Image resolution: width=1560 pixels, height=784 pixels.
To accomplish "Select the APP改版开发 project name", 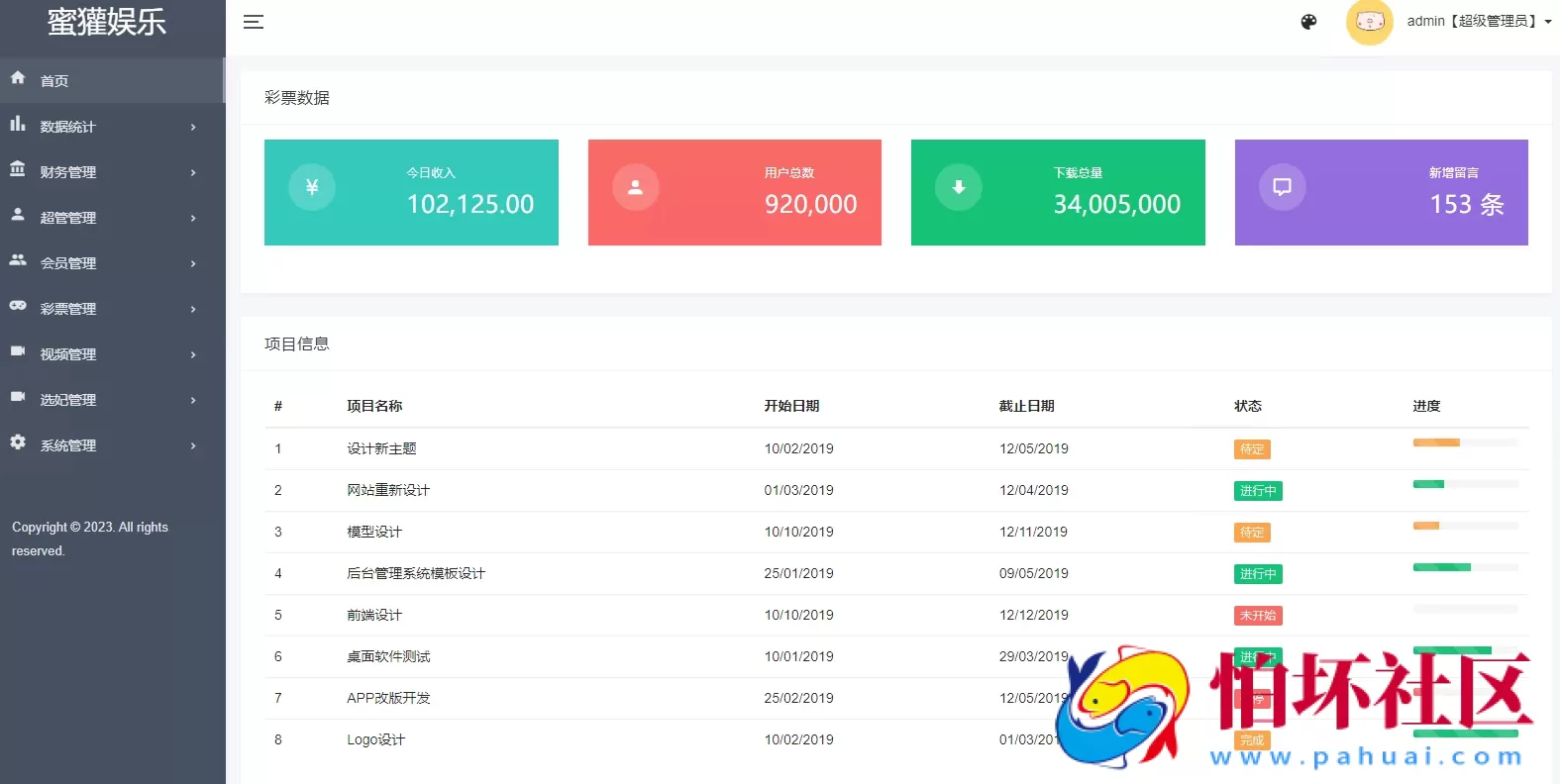I will click(x=388, y=698).
